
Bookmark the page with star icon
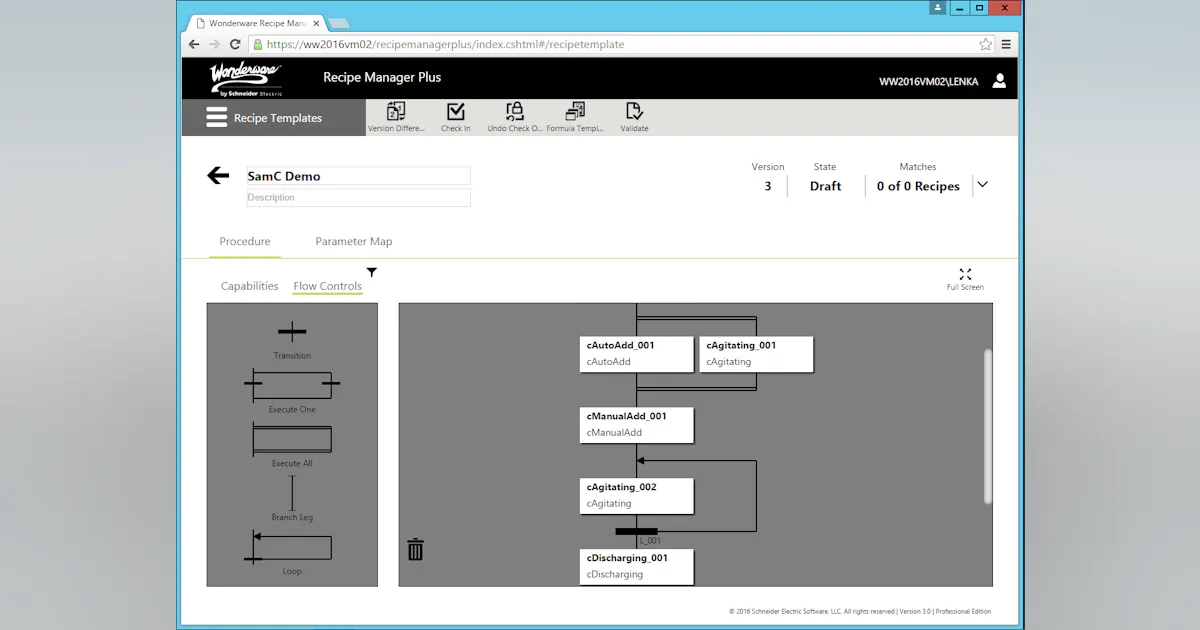(x=985, y=44)
